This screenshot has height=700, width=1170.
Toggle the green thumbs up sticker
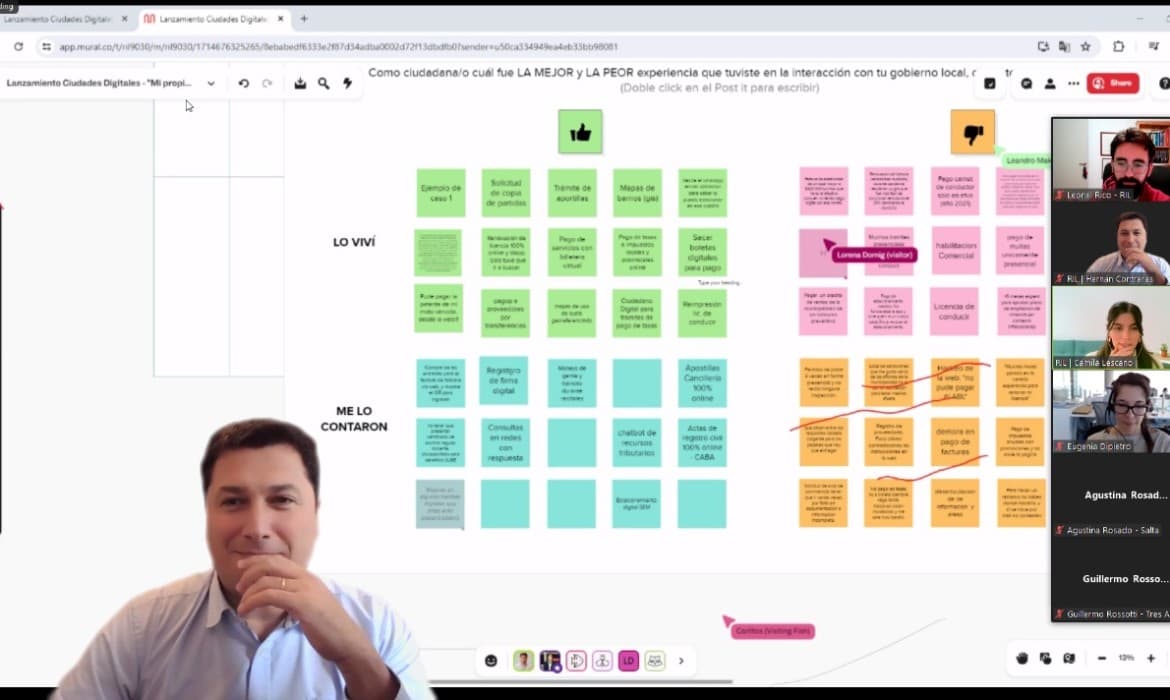tap(580, 132)
